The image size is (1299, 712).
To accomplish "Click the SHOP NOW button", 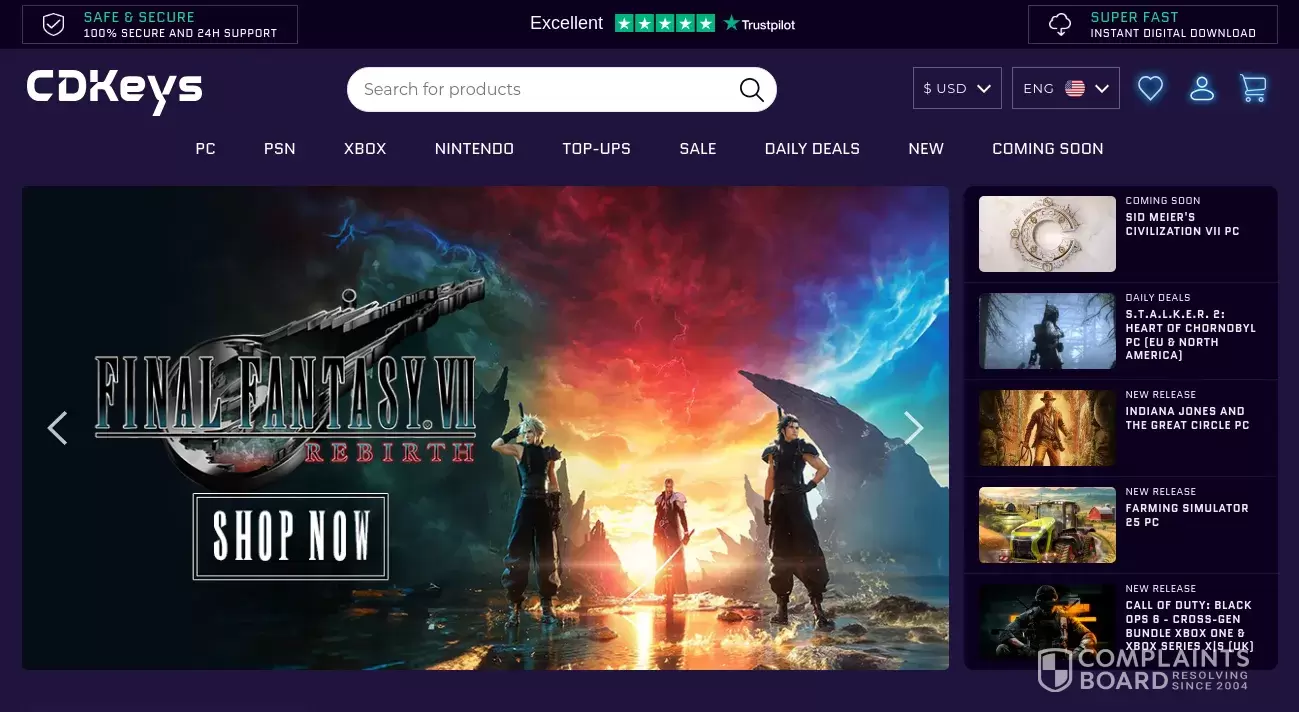I will 290,536.
